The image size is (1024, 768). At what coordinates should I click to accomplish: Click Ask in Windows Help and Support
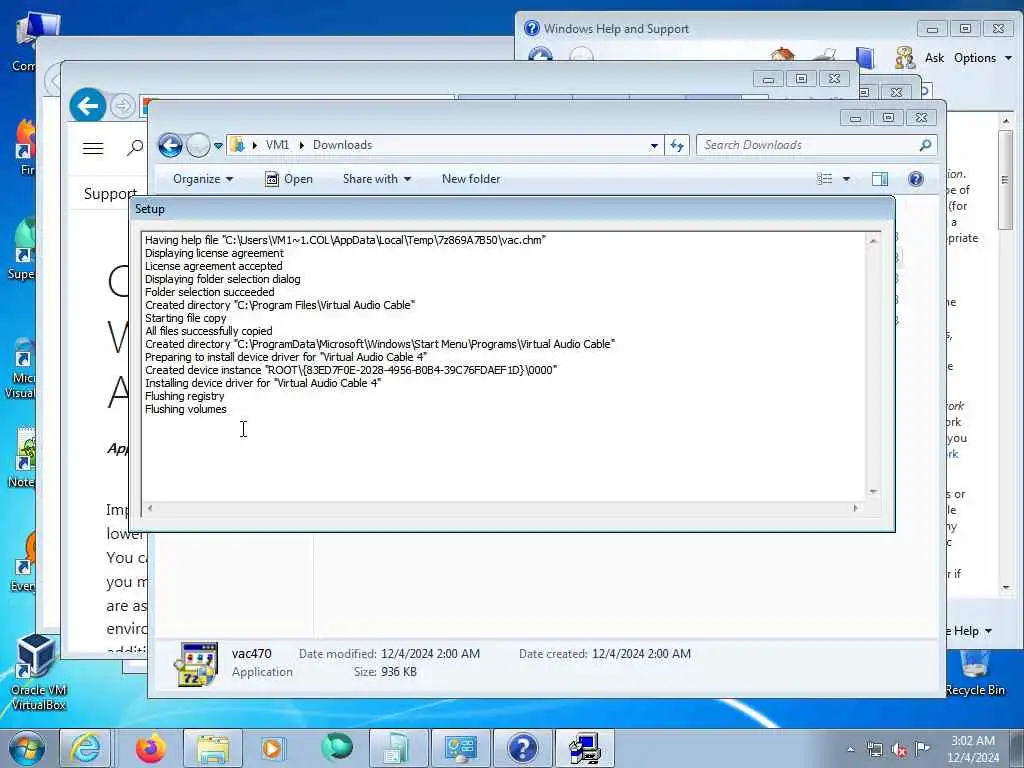pyautogui.click(x=934, y=58)
